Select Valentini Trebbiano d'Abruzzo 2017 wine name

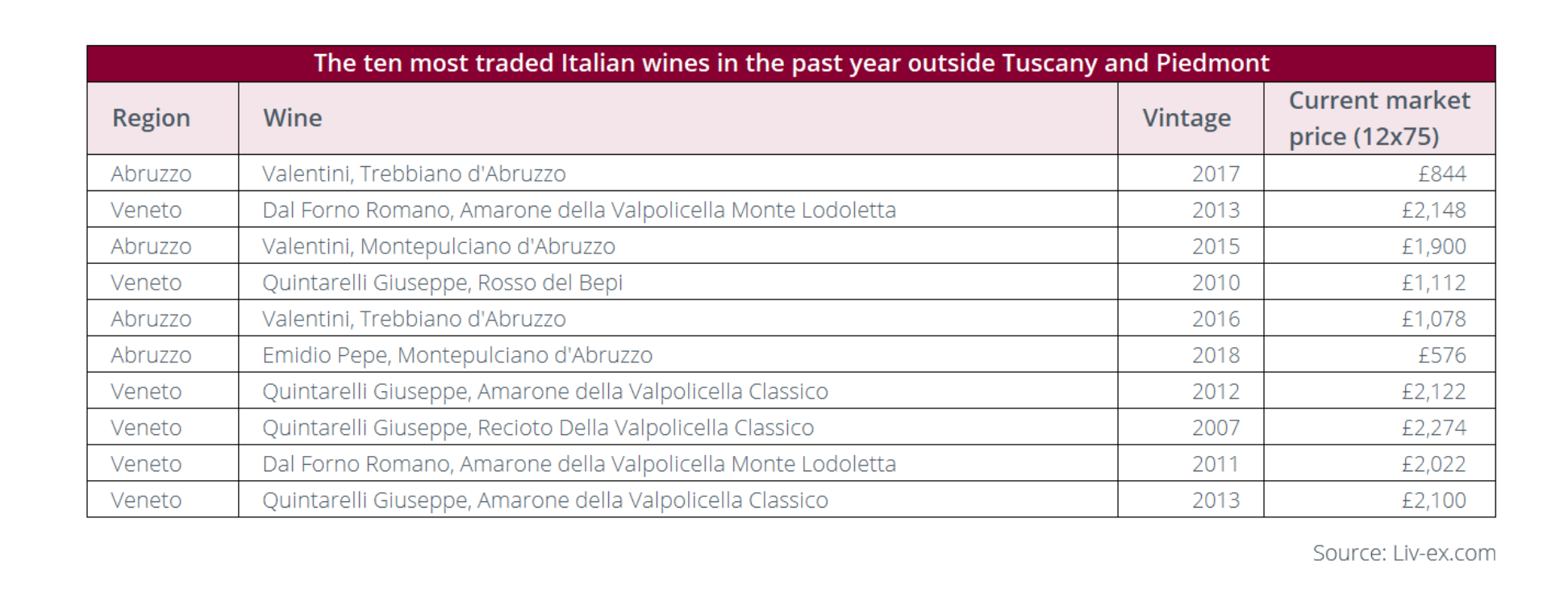coord(414,173)
